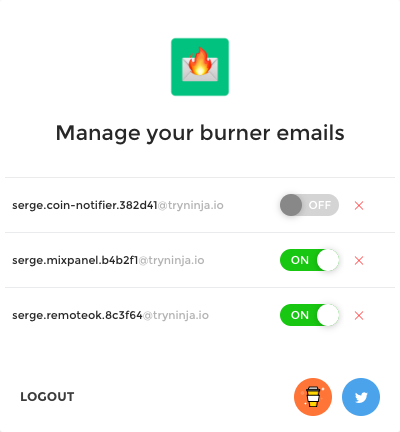The image size is (400, 432).
Task: Disable the serge.mixpanel email switch
Action: [309, 260]
